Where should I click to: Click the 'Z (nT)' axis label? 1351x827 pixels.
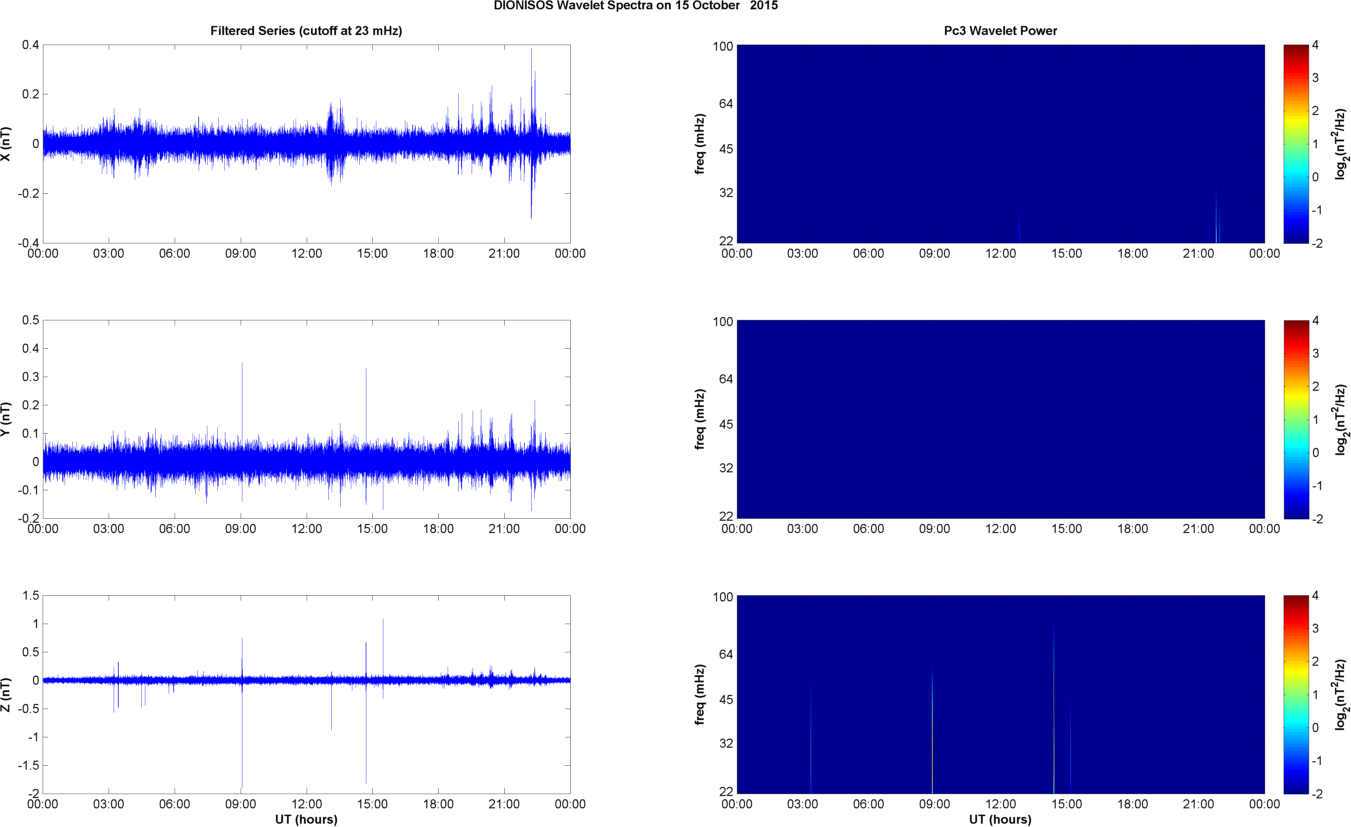tap(7, 693)
